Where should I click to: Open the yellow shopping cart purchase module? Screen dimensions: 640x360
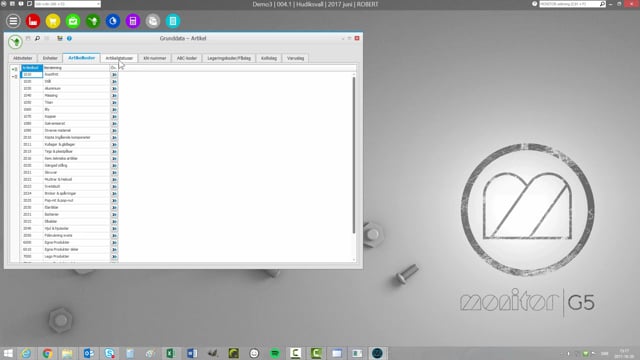click(x=53, y=21)
